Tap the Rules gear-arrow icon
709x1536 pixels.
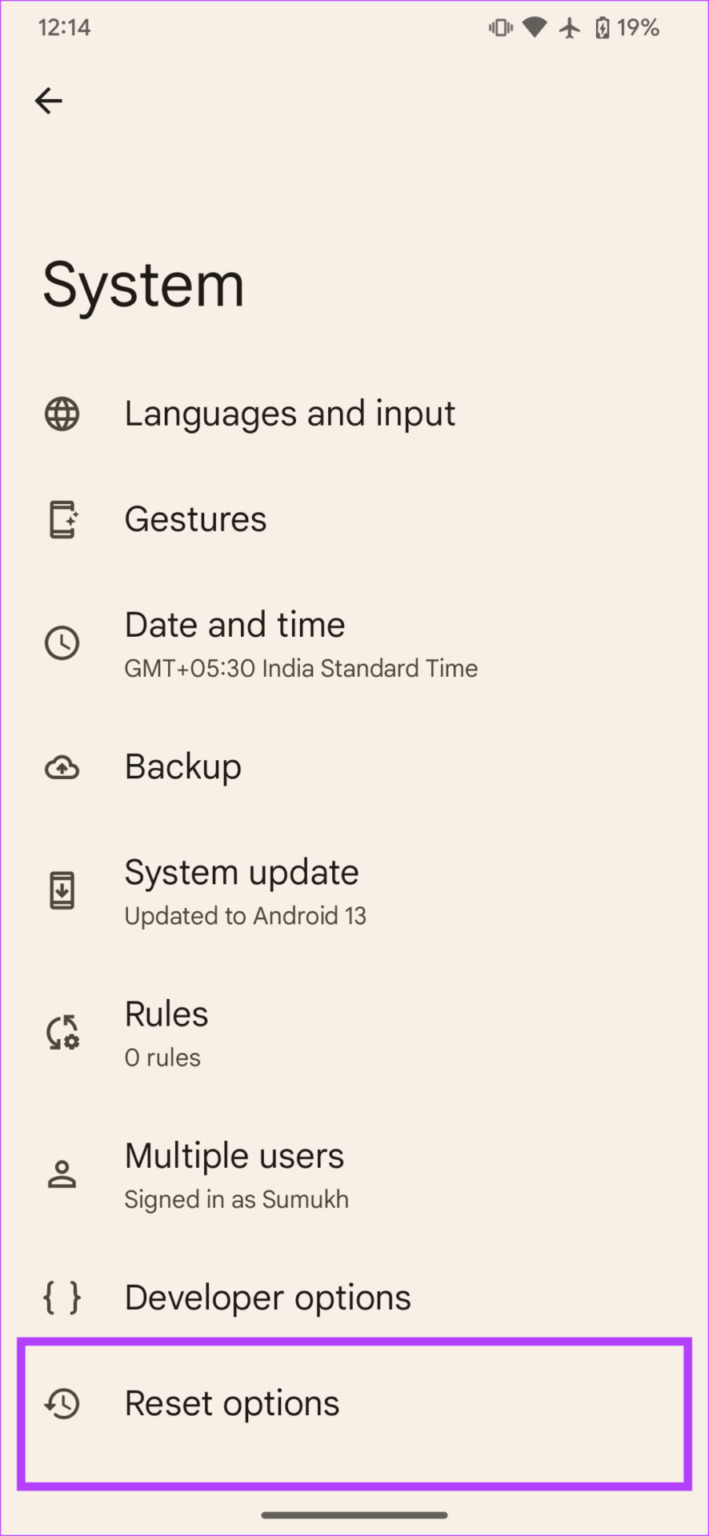pos(62,1032)
